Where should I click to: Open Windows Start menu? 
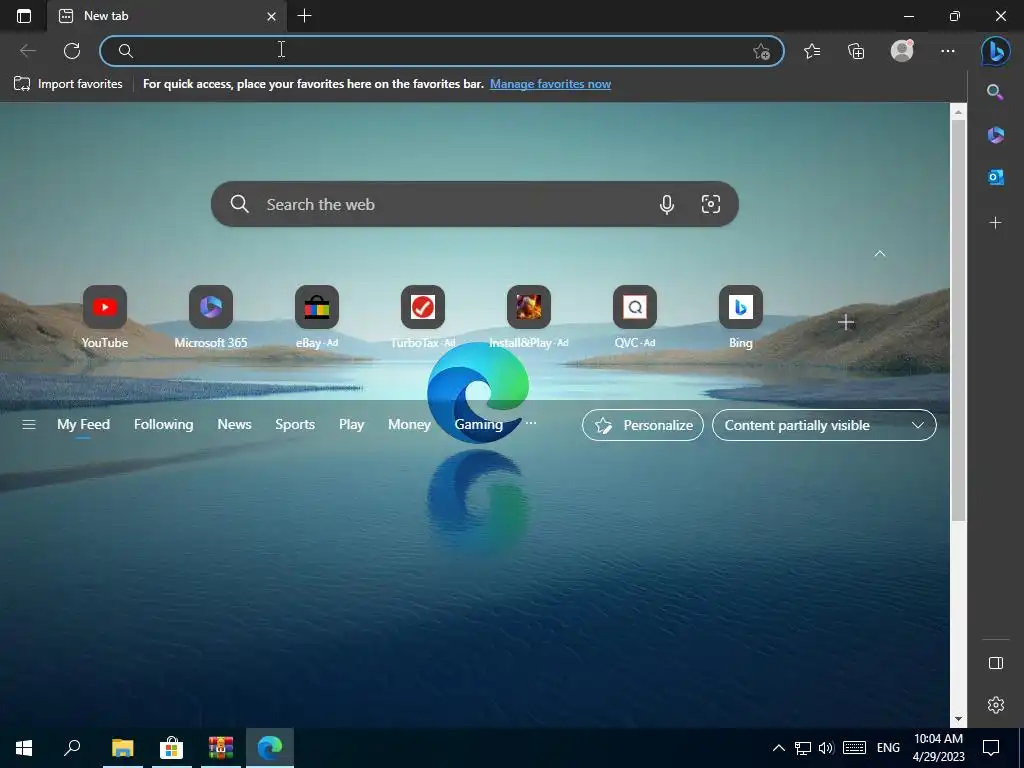(24, 748)
